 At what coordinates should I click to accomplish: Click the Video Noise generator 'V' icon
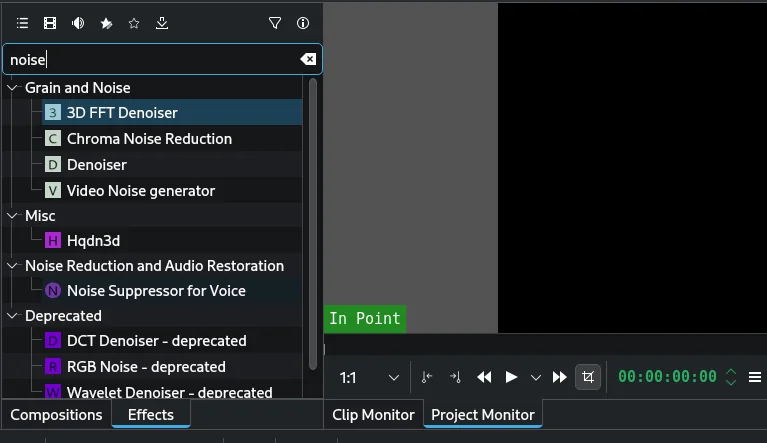click(53, 191)
